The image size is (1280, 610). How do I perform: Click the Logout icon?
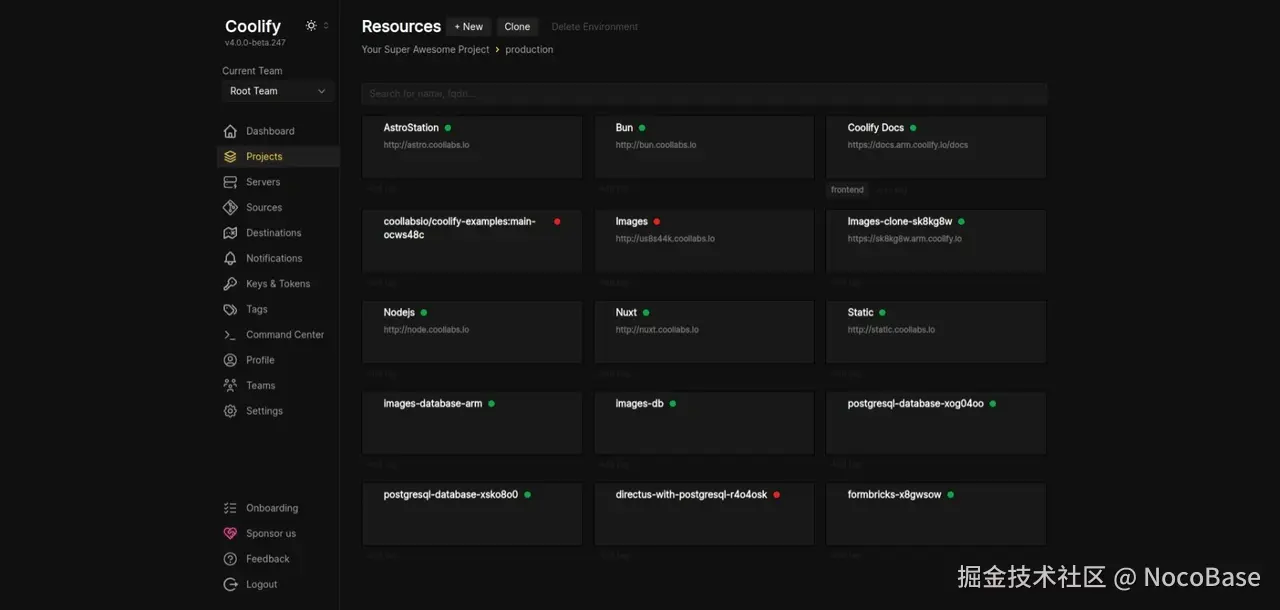point(230,585)
